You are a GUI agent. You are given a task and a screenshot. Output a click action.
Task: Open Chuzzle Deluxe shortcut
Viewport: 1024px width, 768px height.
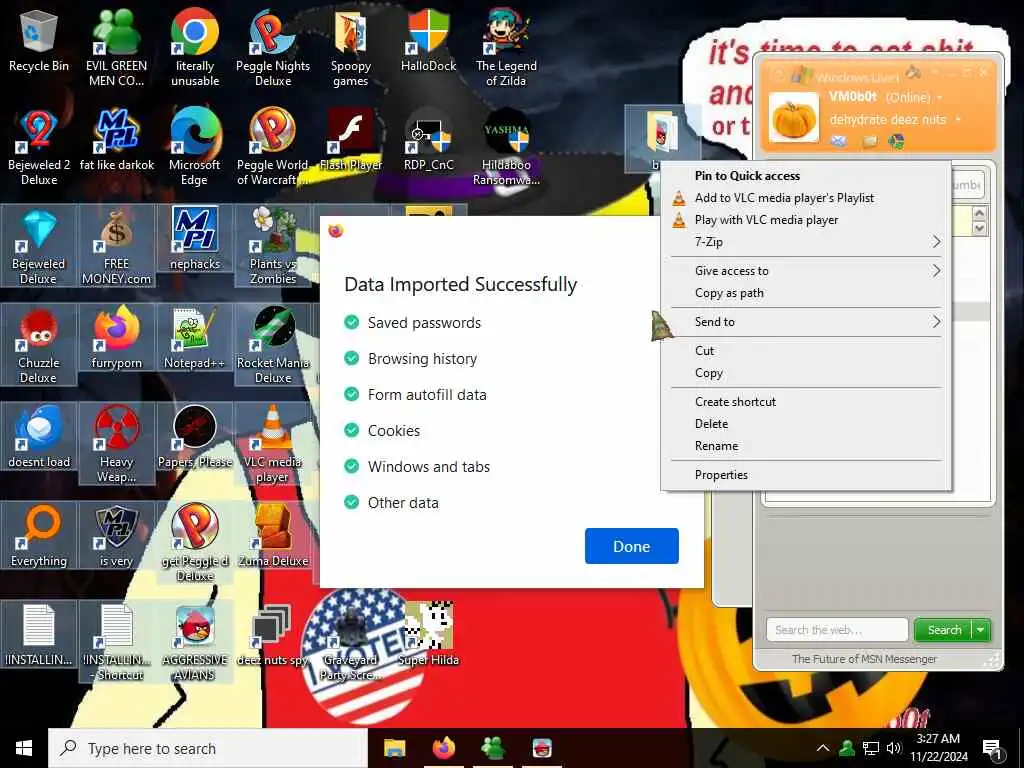[x=39, y=345]
